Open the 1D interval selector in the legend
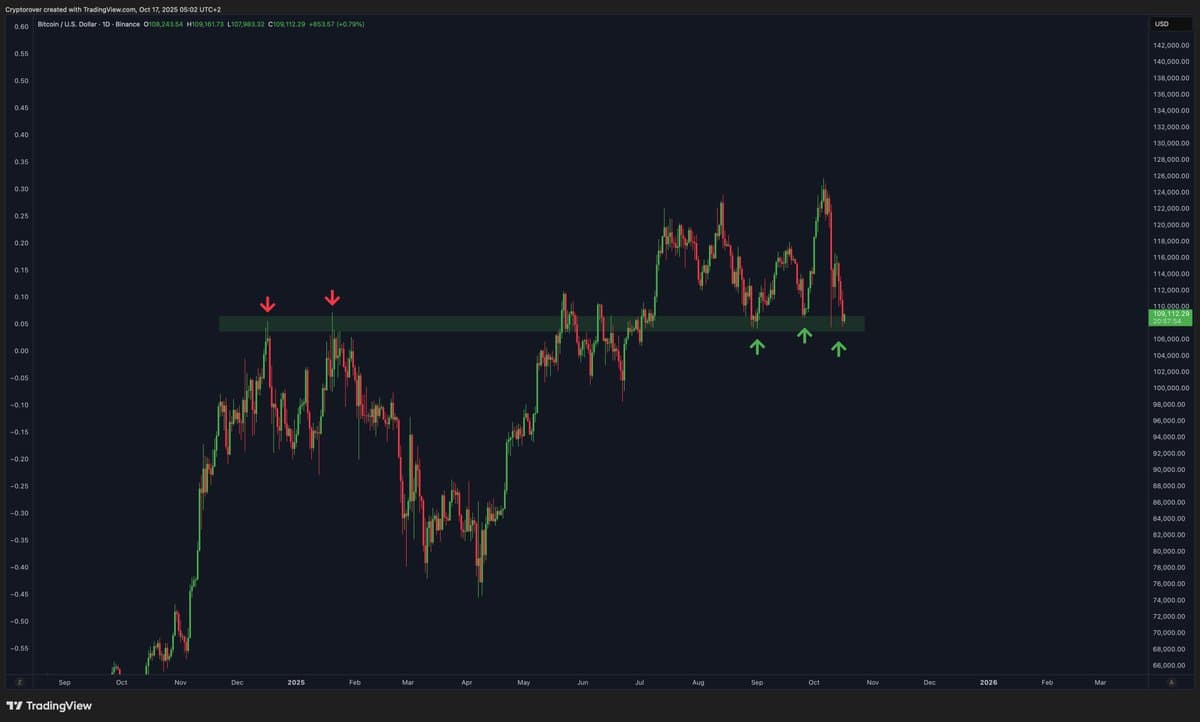 (107, 24)
